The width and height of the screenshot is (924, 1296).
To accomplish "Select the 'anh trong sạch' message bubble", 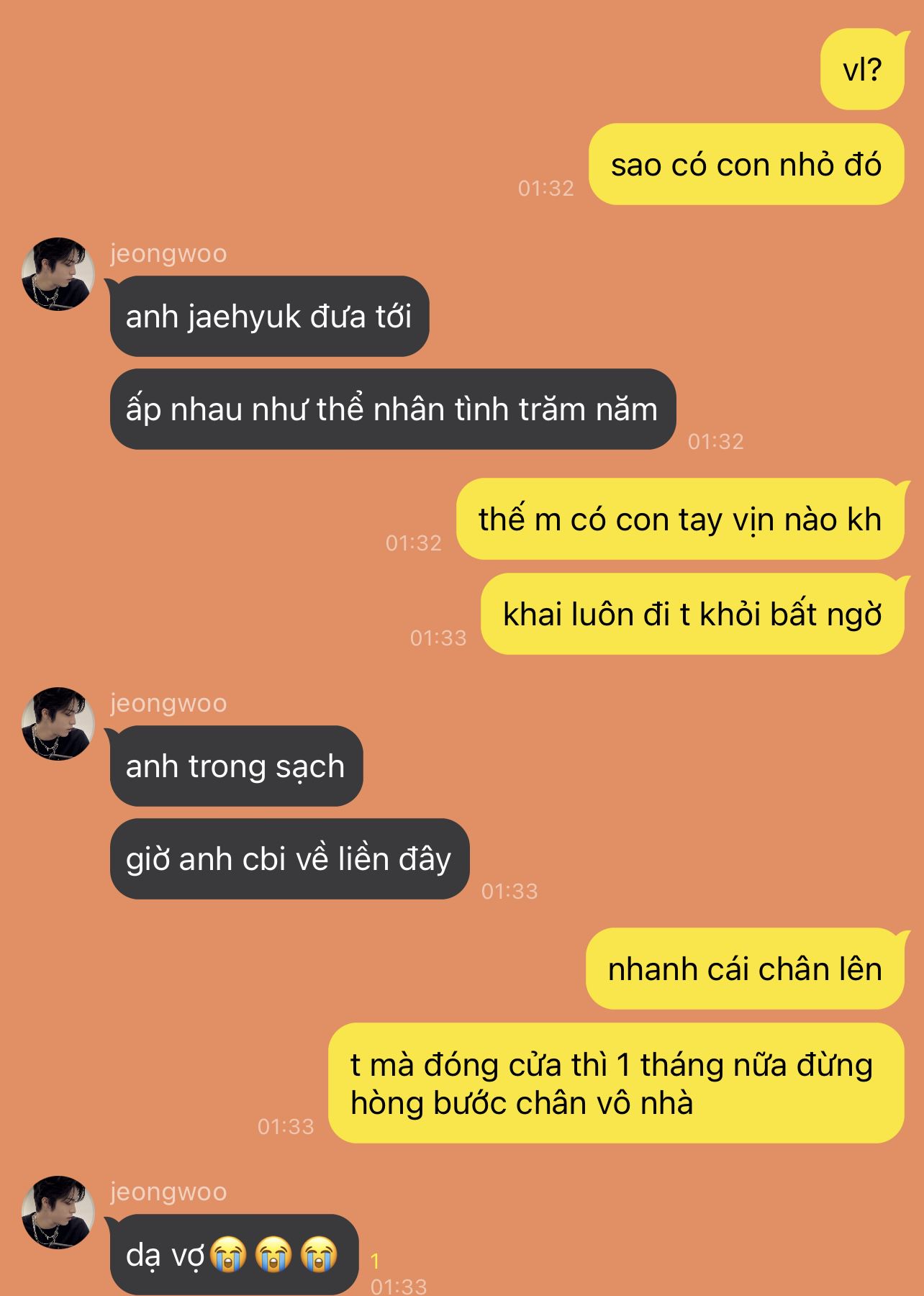I will tap(236, 766).
